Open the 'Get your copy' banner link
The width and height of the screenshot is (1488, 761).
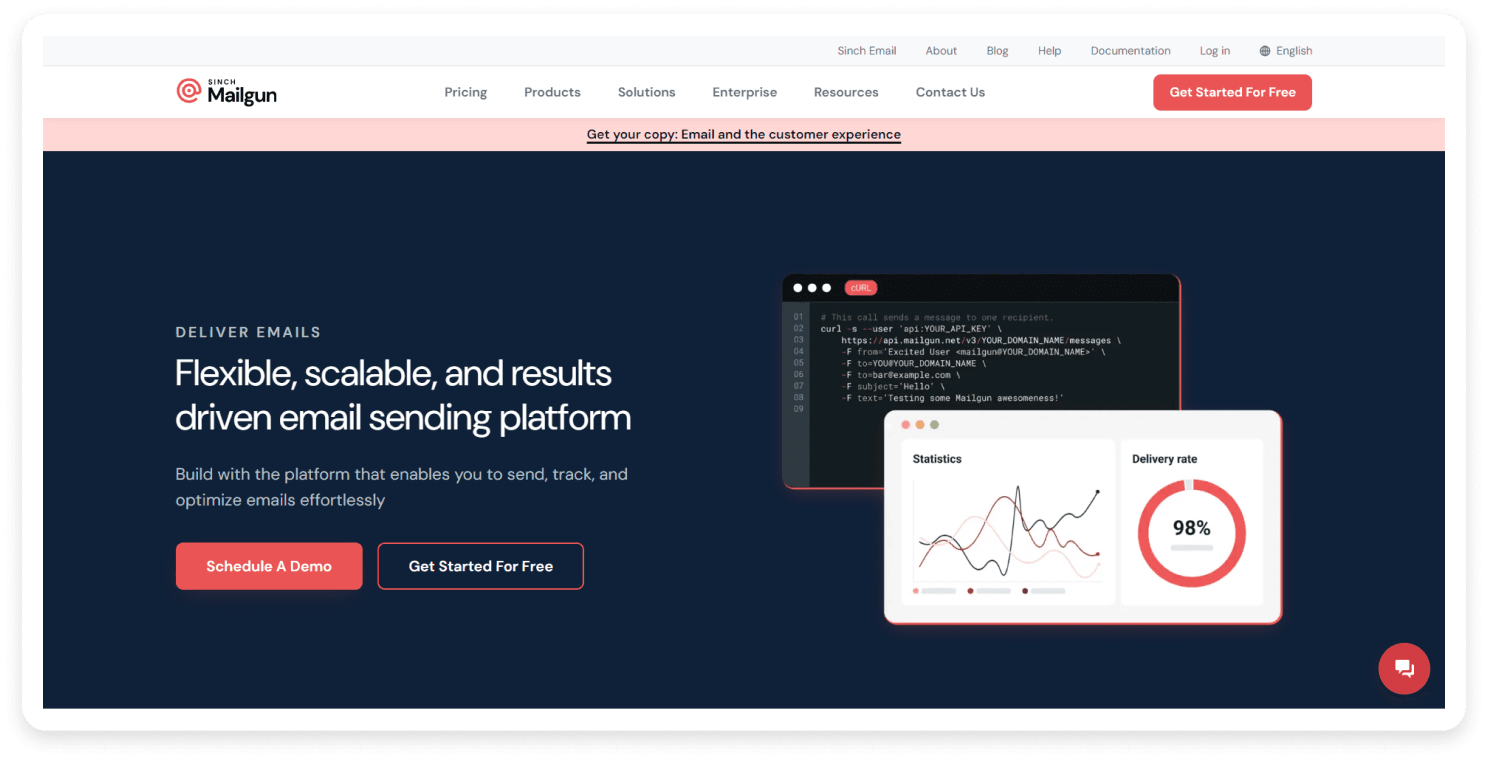coord(744,134)
